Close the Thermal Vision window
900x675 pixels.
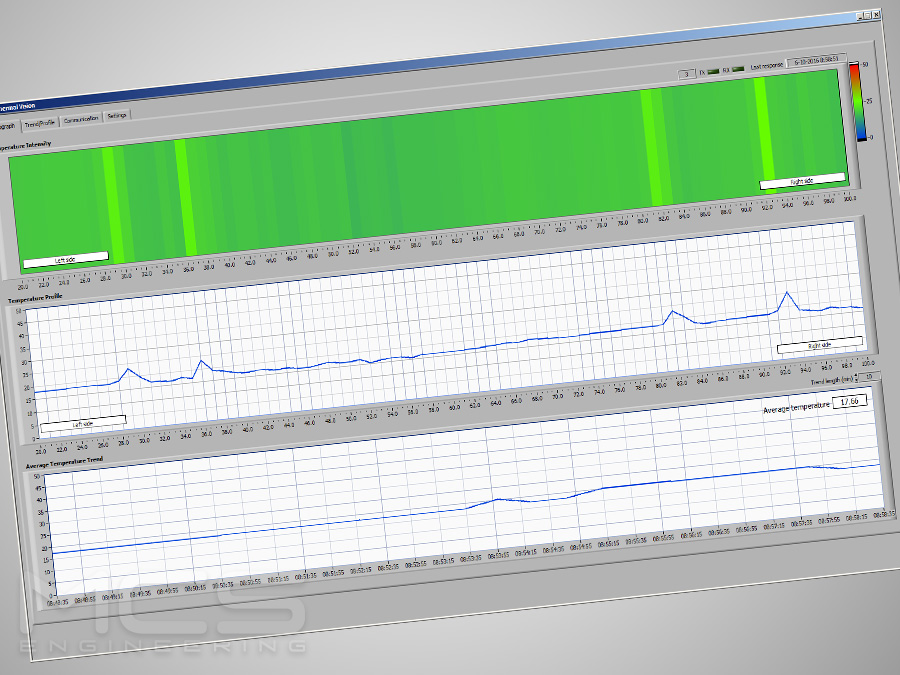[877, 14]
